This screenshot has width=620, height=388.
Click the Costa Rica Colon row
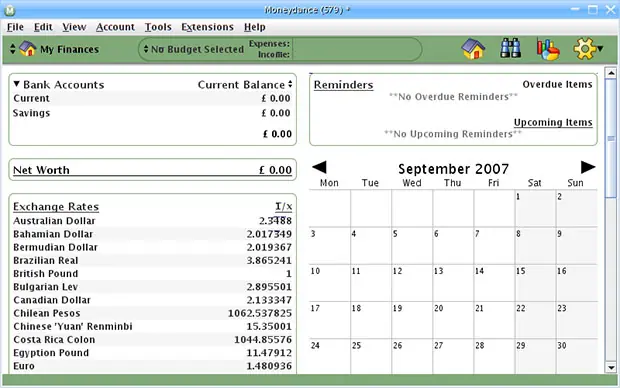152,339
